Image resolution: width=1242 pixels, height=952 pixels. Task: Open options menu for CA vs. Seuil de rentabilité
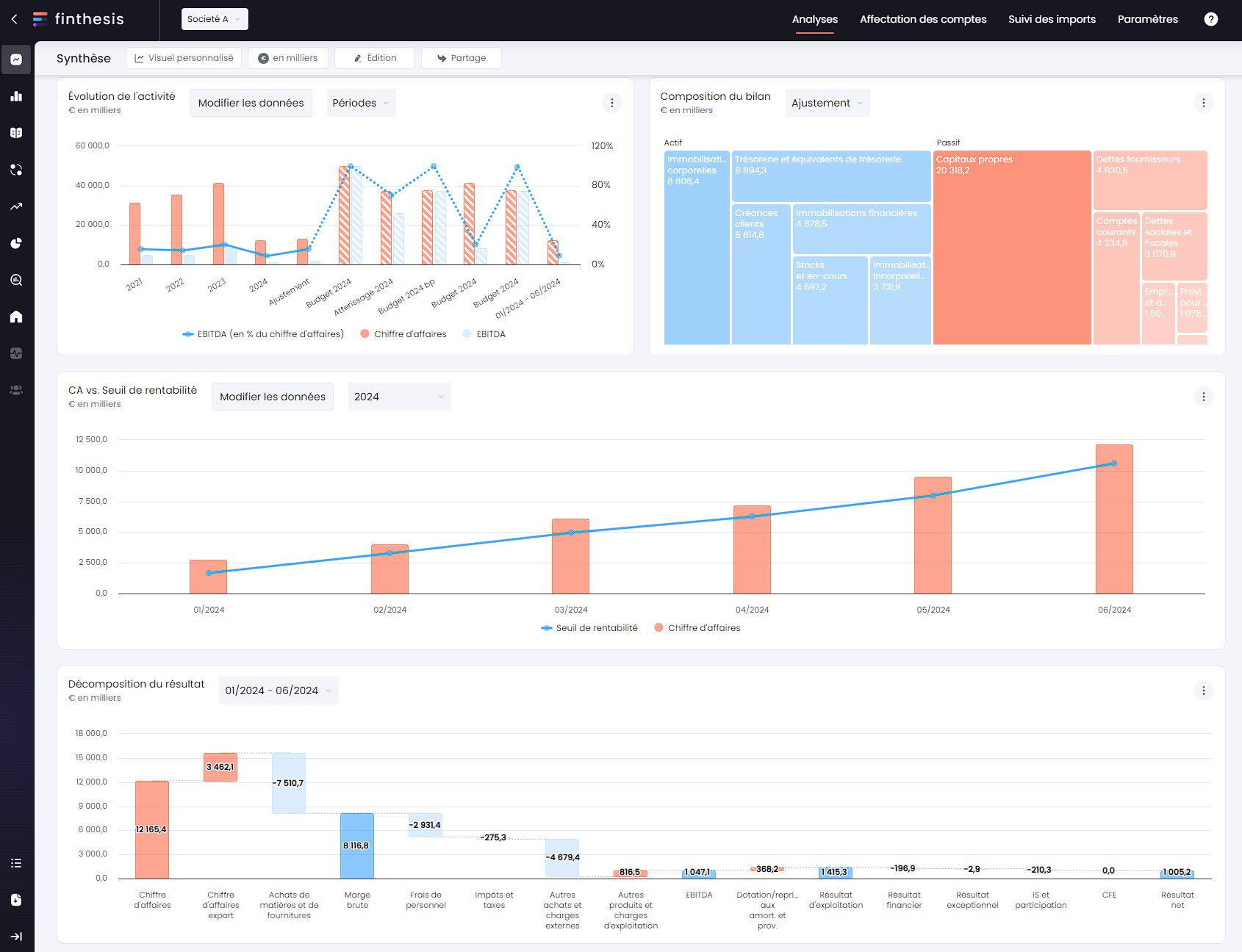tap(1203, 397)
